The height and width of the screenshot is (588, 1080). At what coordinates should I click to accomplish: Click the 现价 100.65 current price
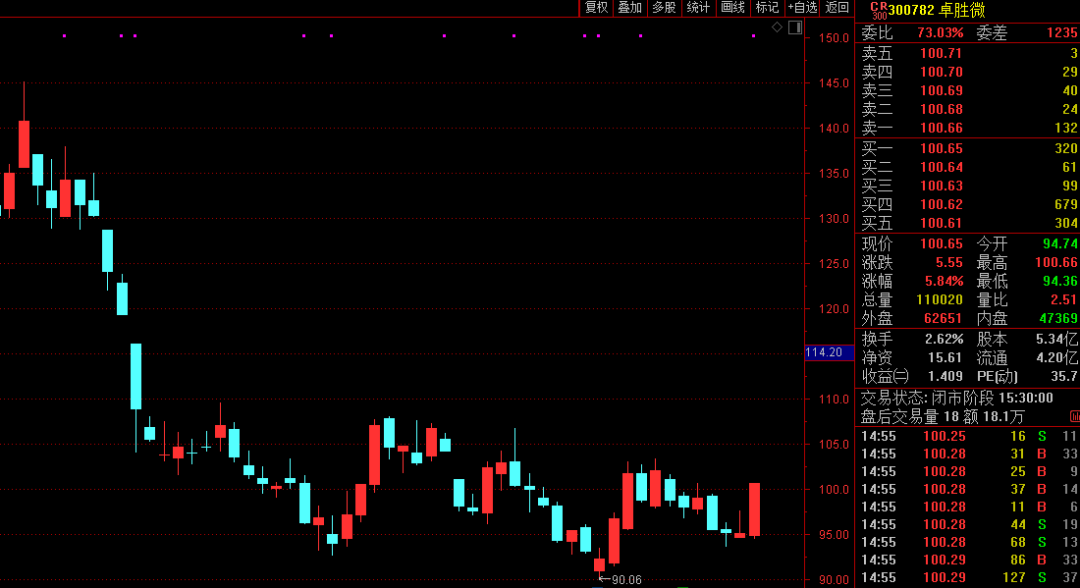(x=941, y=244)
